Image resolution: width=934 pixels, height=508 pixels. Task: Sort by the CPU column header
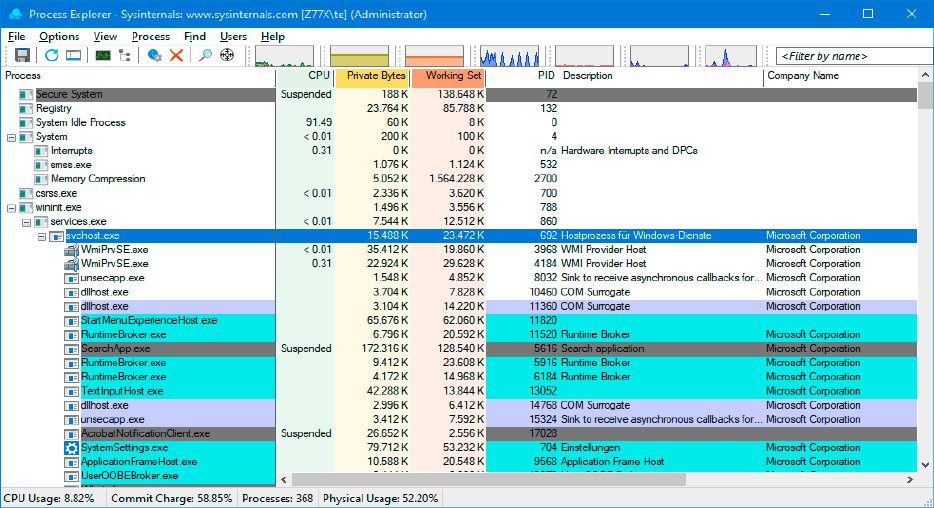click(306, 76)
